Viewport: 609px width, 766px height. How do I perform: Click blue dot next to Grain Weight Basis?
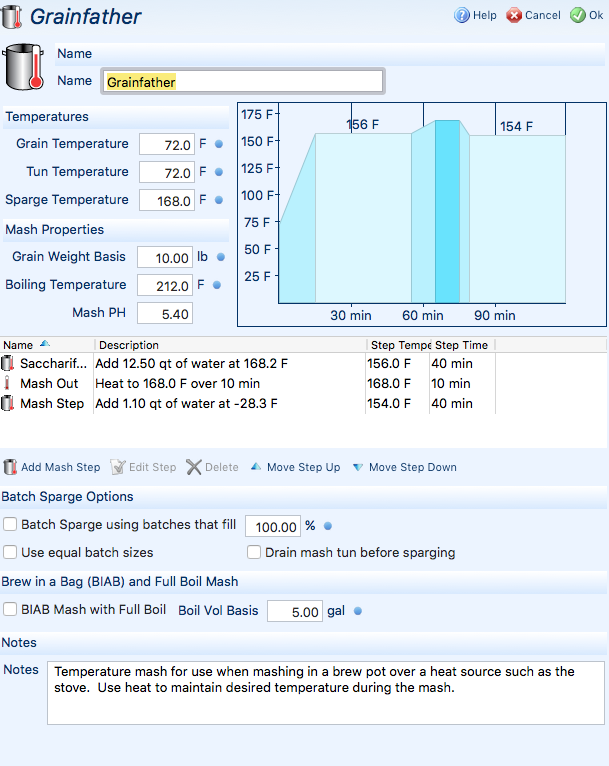[221, 257]
